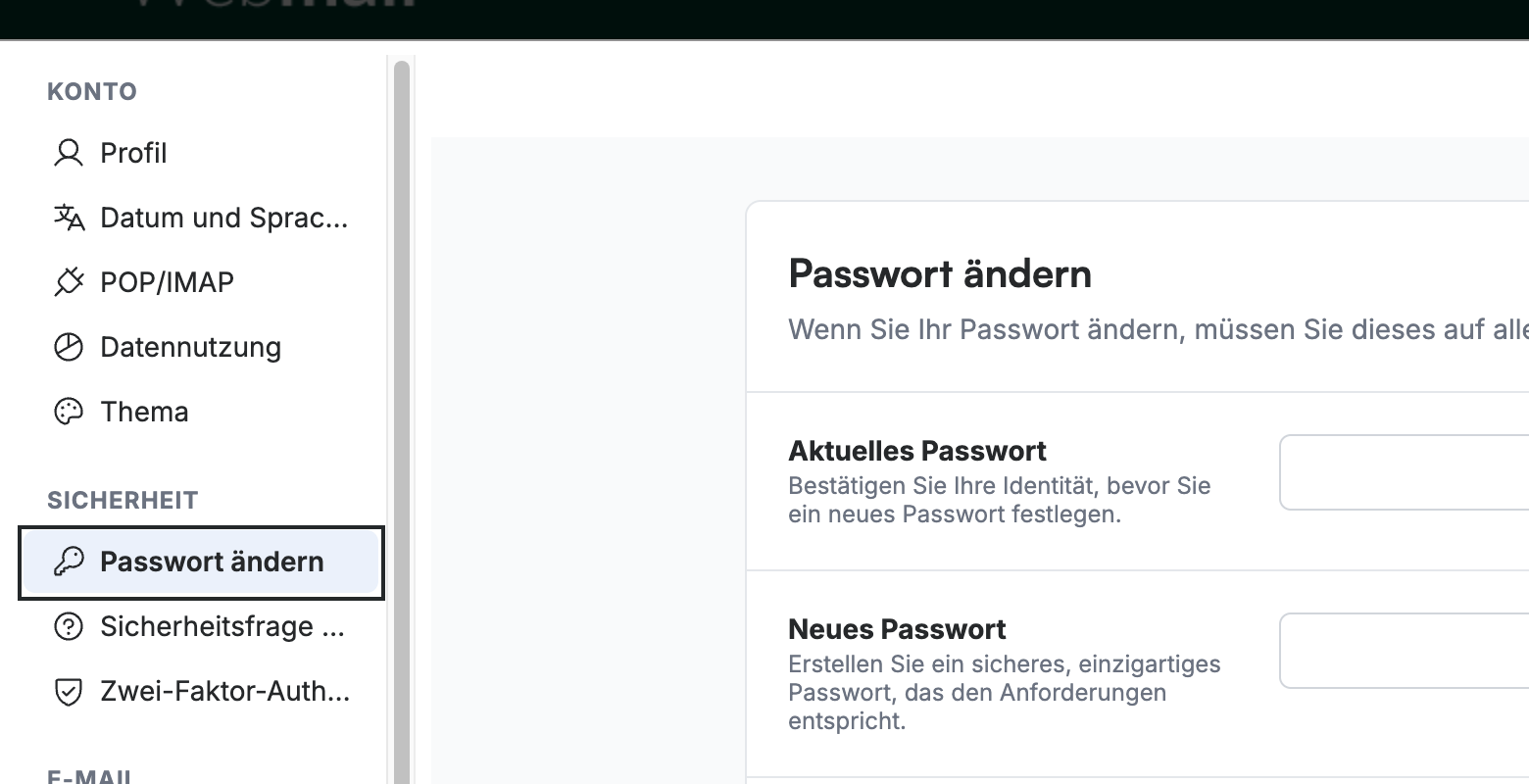Open the Profil settings page
Viewport: 1529px width, 784px height.
pyautogui.click(x=201, y=153)
